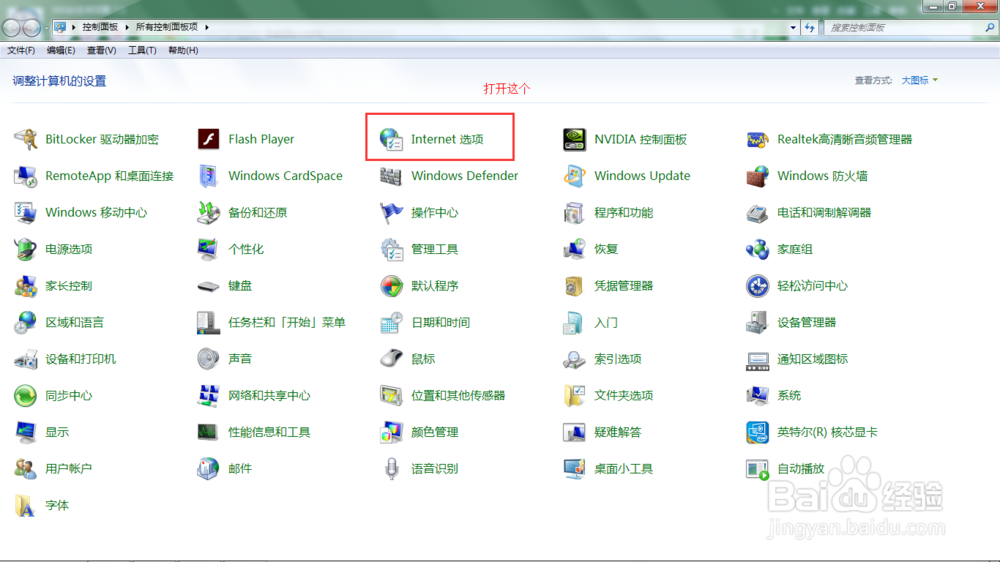Viewport: 1000px width, 562px height.
Task: Expand arrow after 控制面板 in breadcrumb
Action: tap(127, 27)
